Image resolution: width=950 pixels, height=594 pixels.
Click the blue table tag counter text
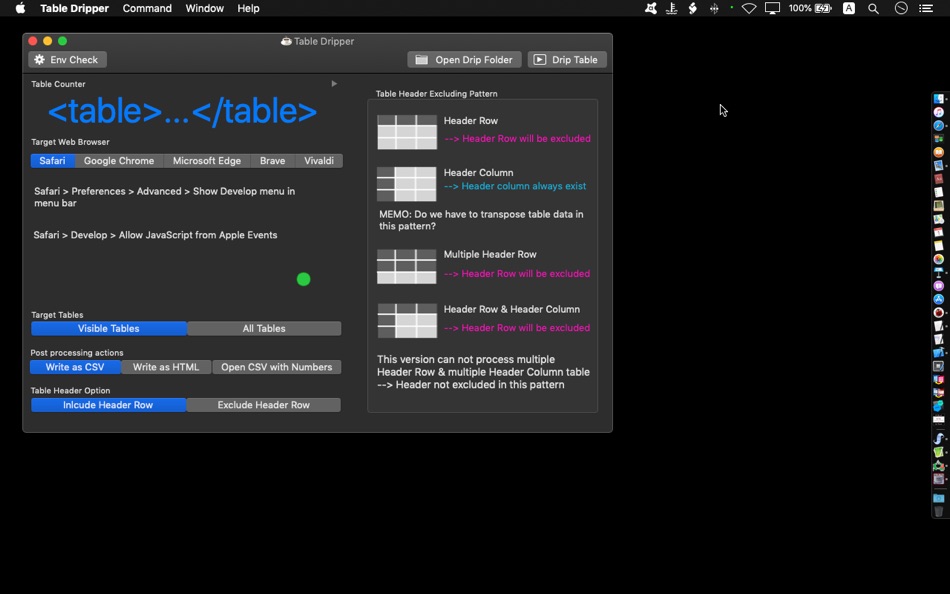(x=182, y=112)
